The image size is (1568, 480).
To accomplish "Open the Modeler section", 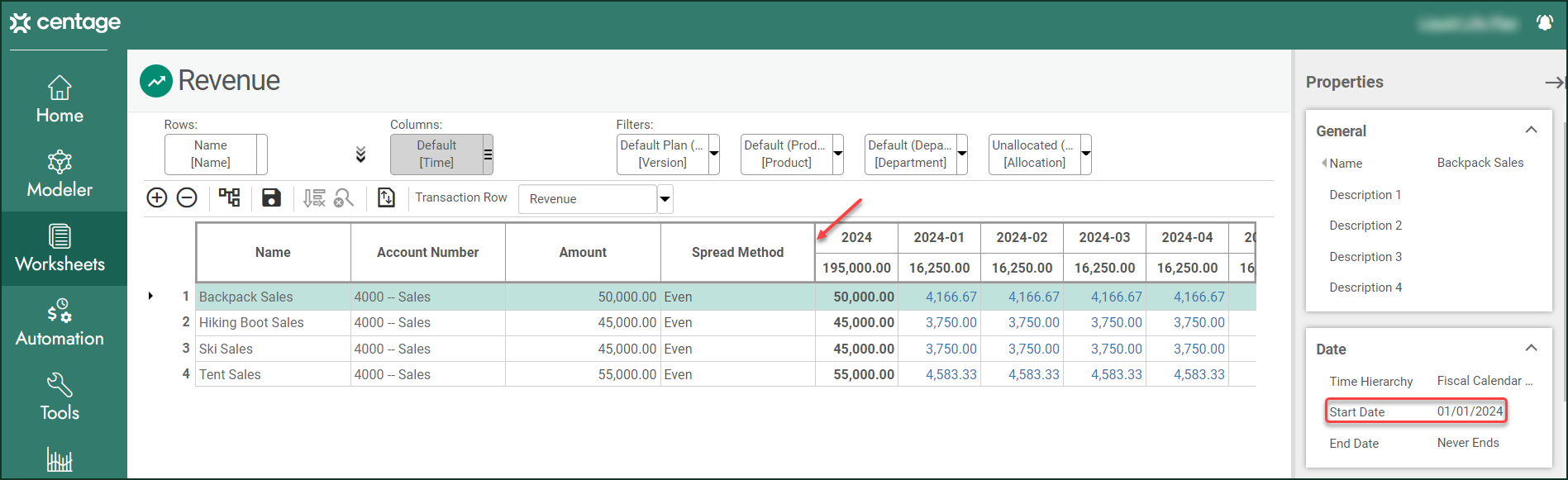I will [x=60, y=174].
